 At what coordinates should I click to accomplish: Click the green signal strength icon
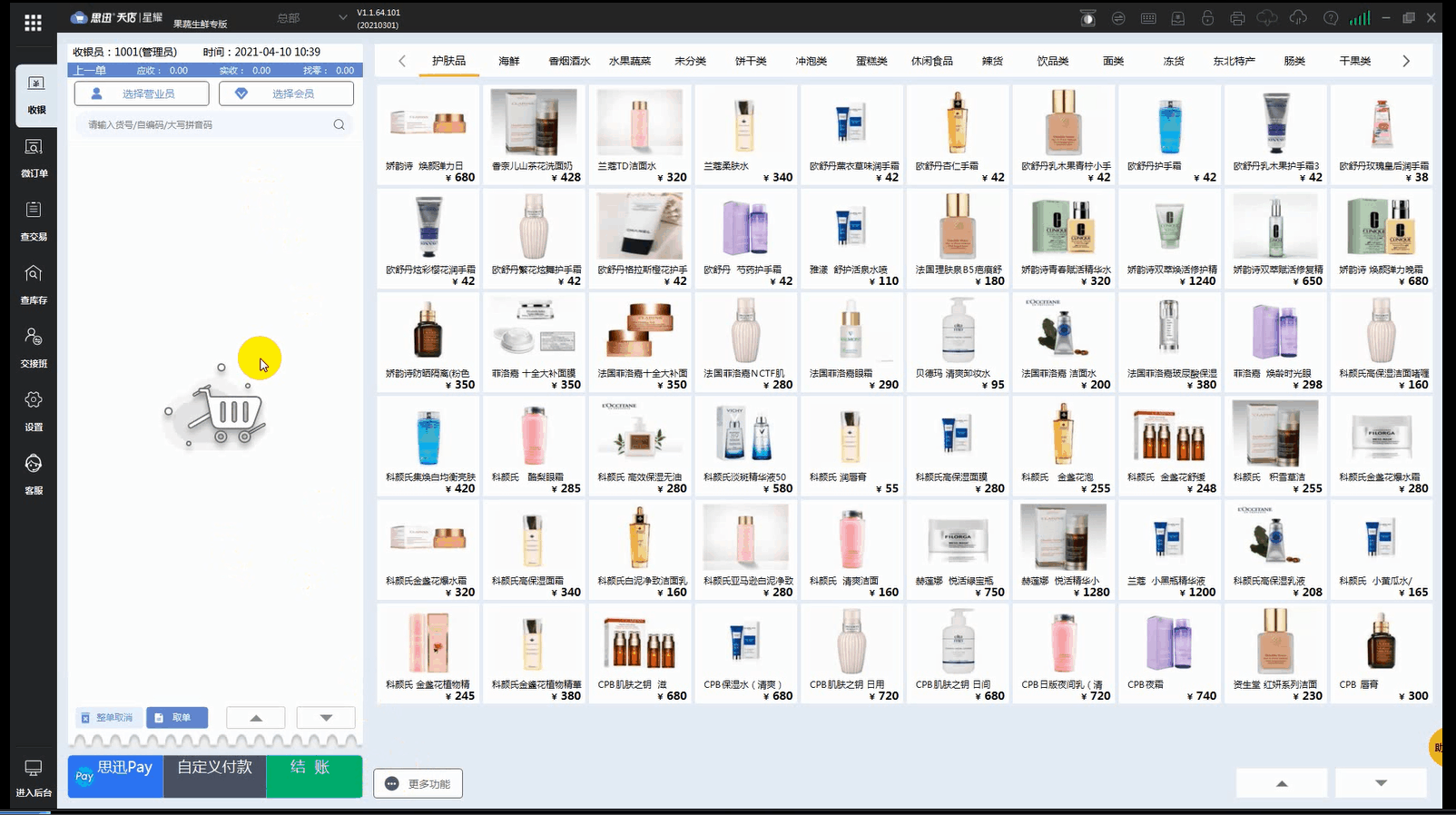pyautogui.click(x=1360, y=18)
